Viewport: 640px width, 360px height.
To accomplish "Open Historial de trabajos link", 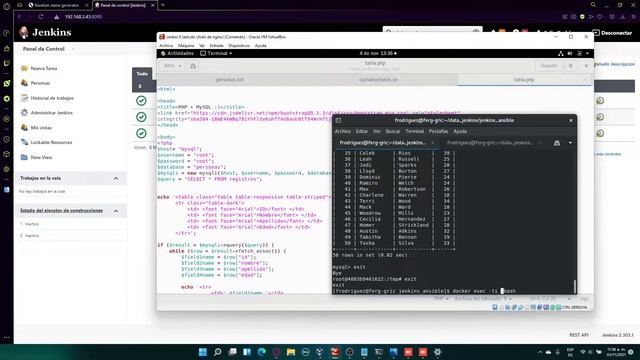I will pyautogui.click(x=52, y=98).
